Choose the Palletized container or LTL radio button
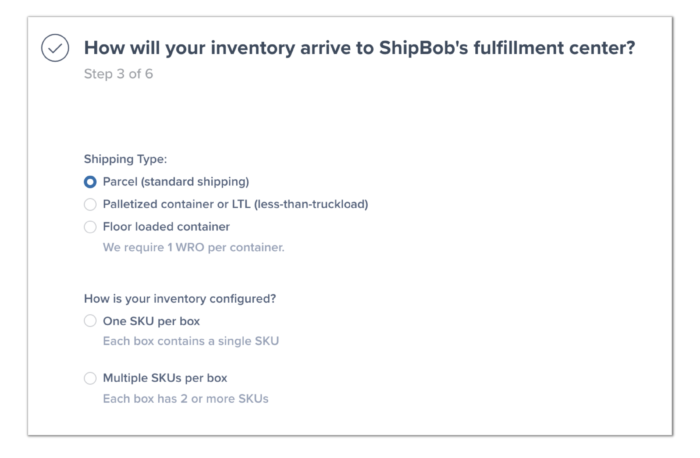This screenshot has height=458, width=700. 90,204
